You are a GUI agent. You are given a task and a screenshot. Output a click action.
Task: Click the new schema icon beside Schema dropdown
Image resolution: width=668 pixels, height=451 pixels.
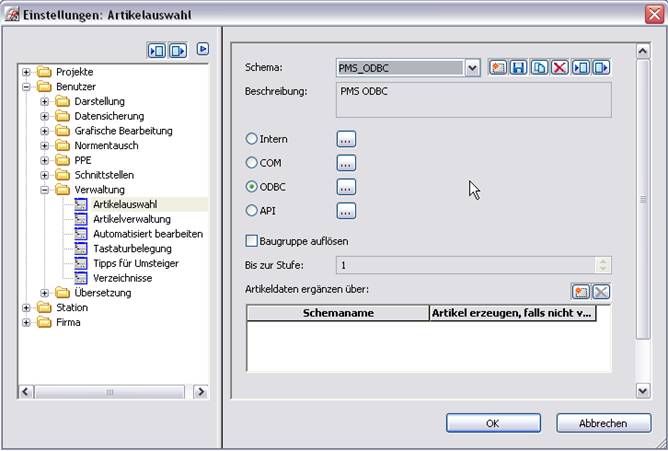pyautogui.click(x=498, y=68)
